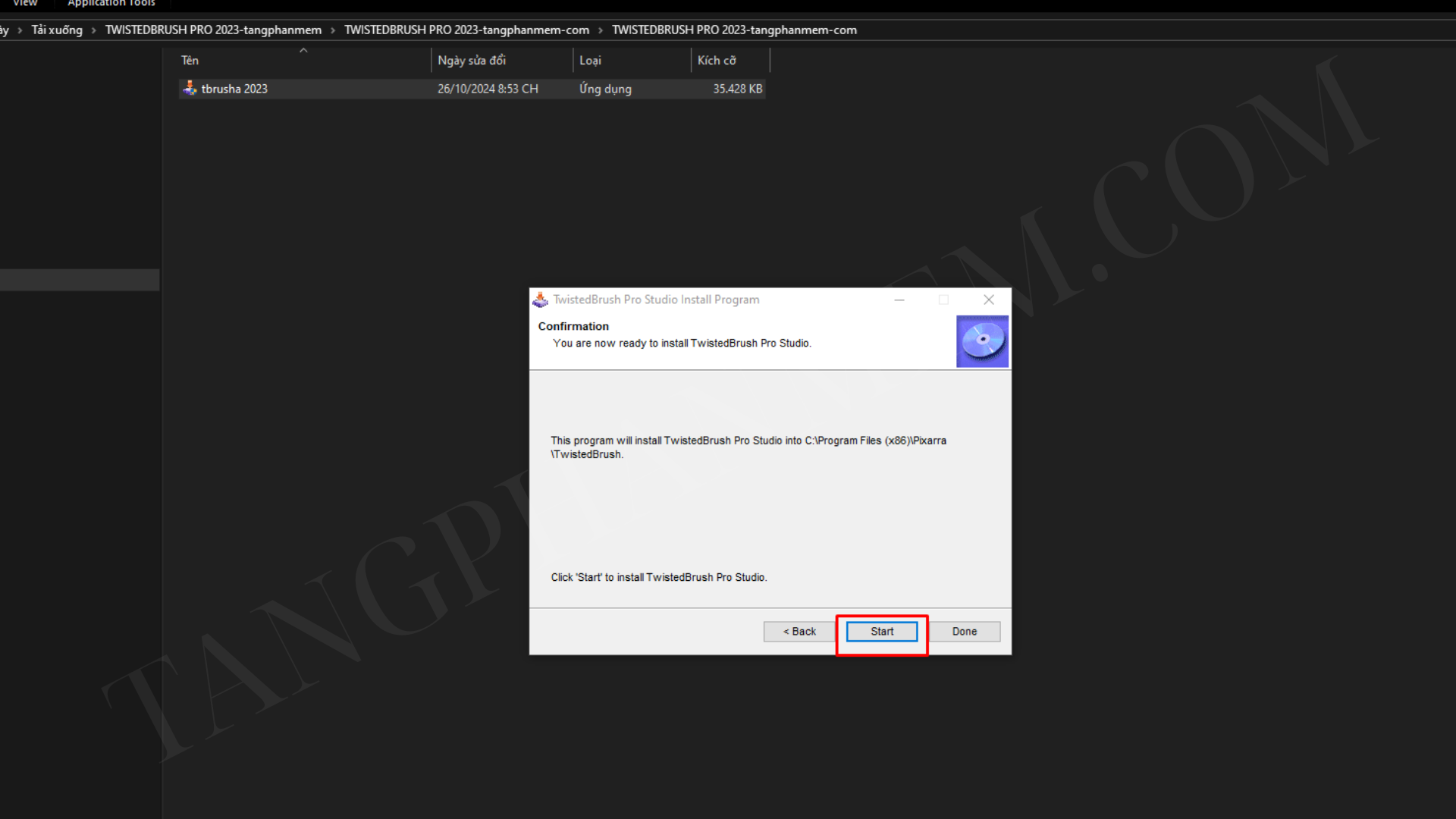1456x819 pixels.
Task: Select the tbrusha 2023 file name
Action: [x=234, y=89]
